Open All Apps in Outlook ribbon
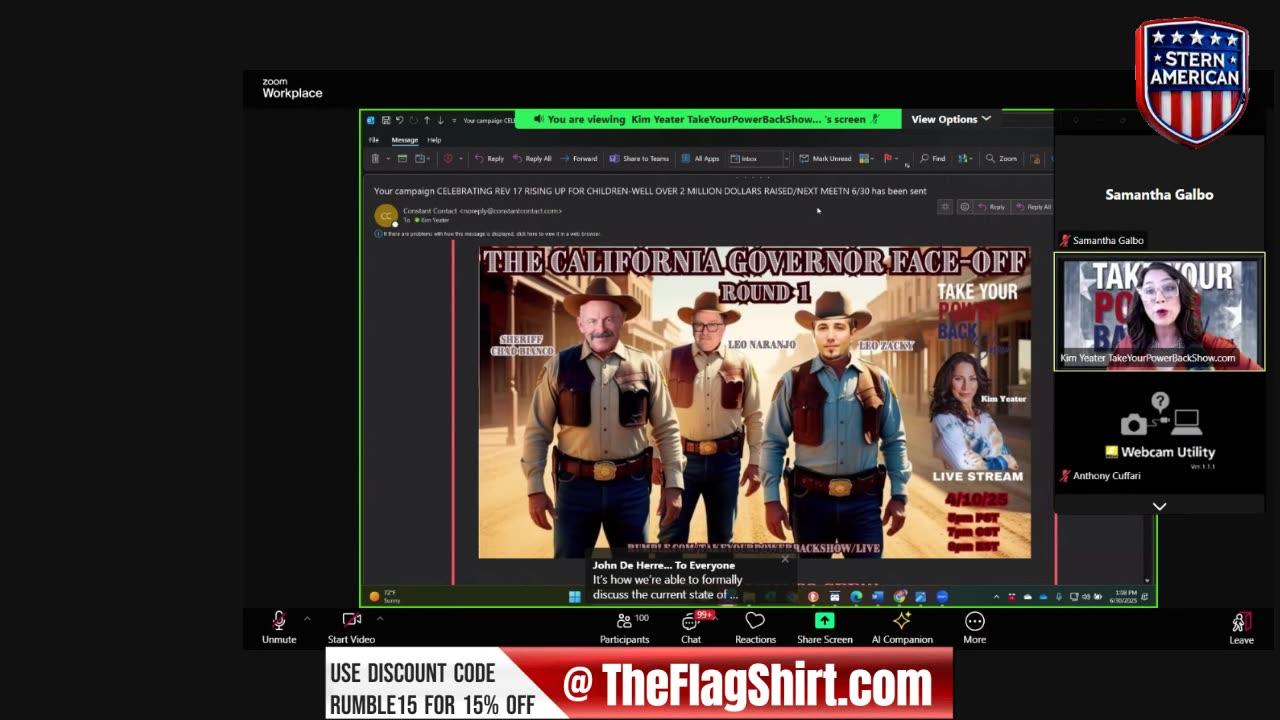The image size is (1280, 720). [700, 158]
